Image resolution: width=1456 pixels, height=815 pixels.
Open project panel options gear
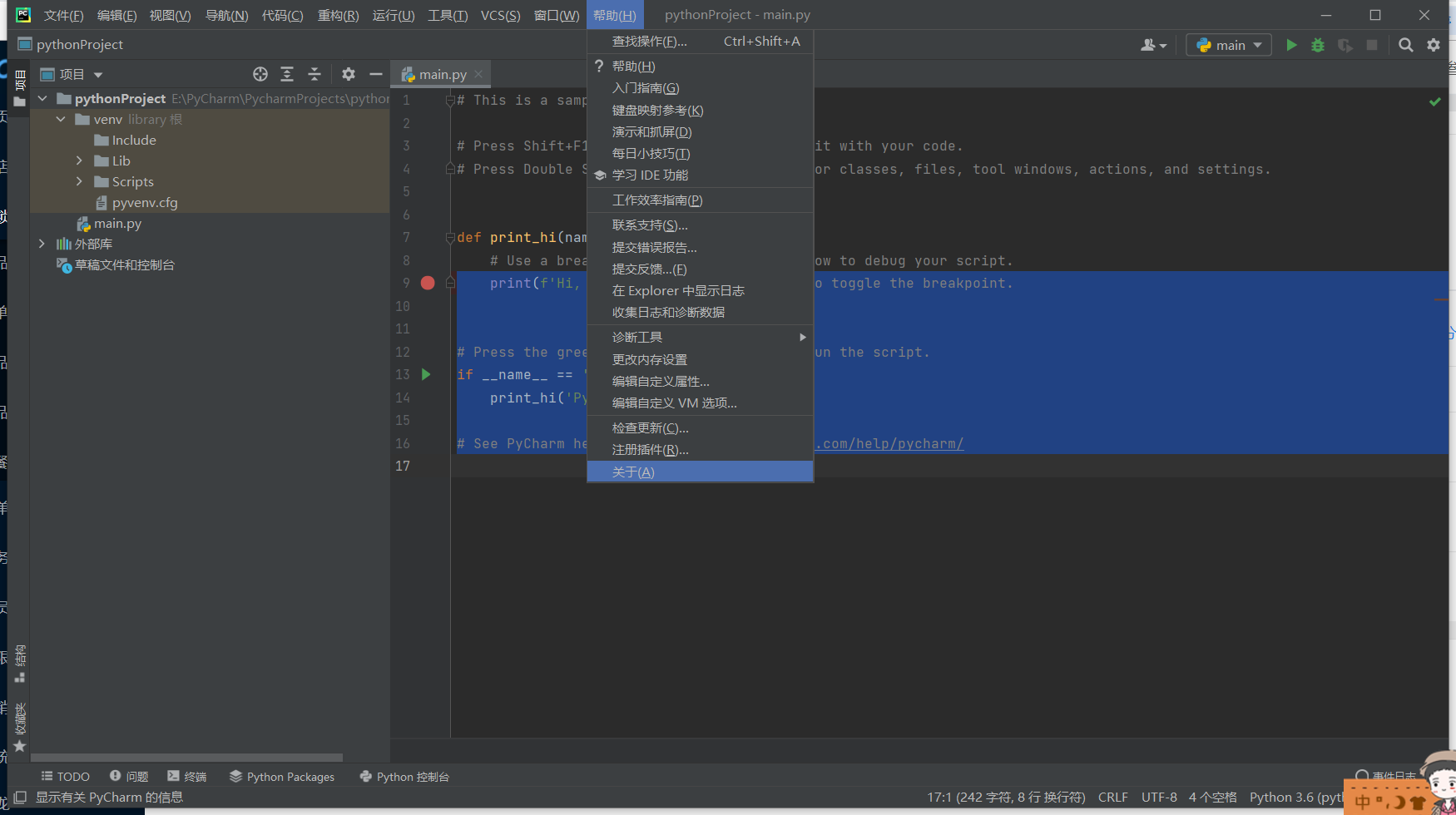coord(349,74)
